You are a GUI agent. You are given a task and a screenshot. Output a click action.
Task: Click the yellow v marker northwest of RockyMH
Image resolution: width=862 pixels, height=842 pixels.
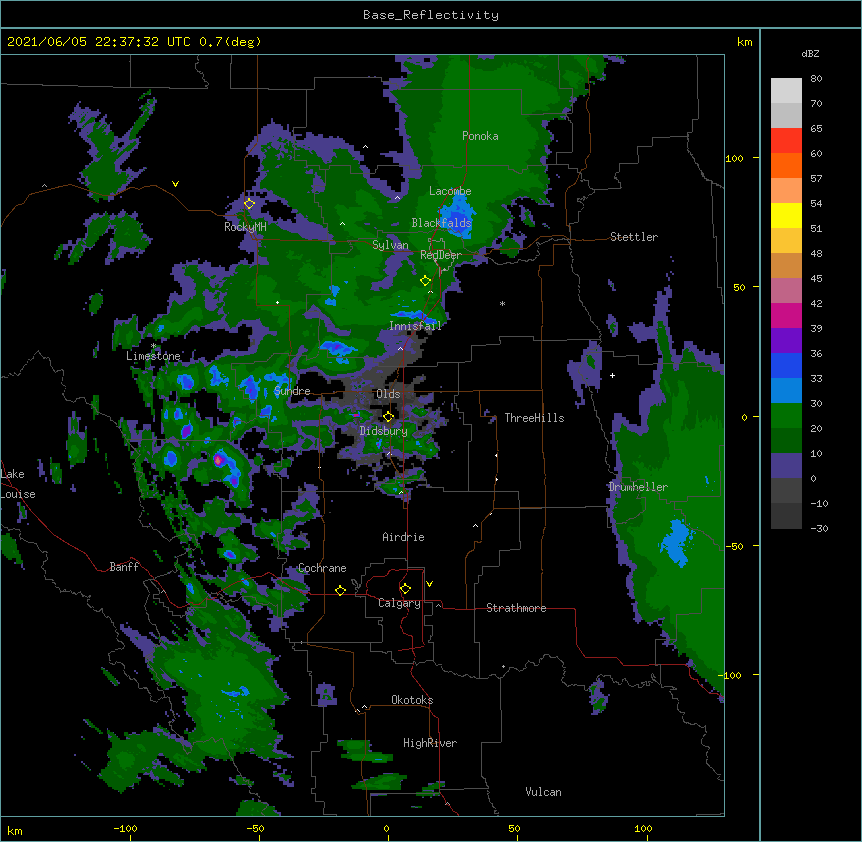point(175,184)
